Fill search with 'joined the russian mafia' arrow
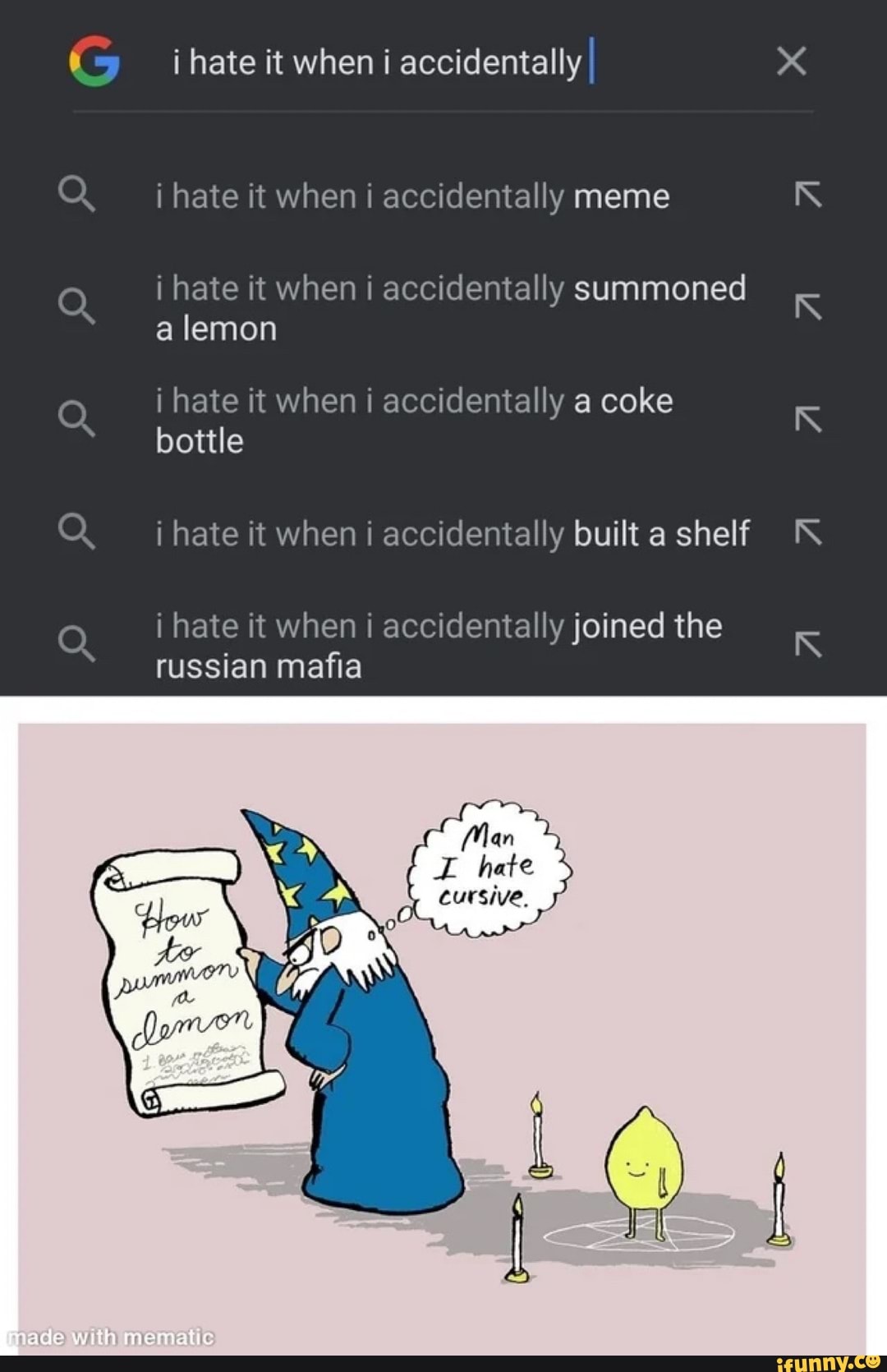Image resolution: width=887 pixels, height=1372 pixels. point(808,645)
